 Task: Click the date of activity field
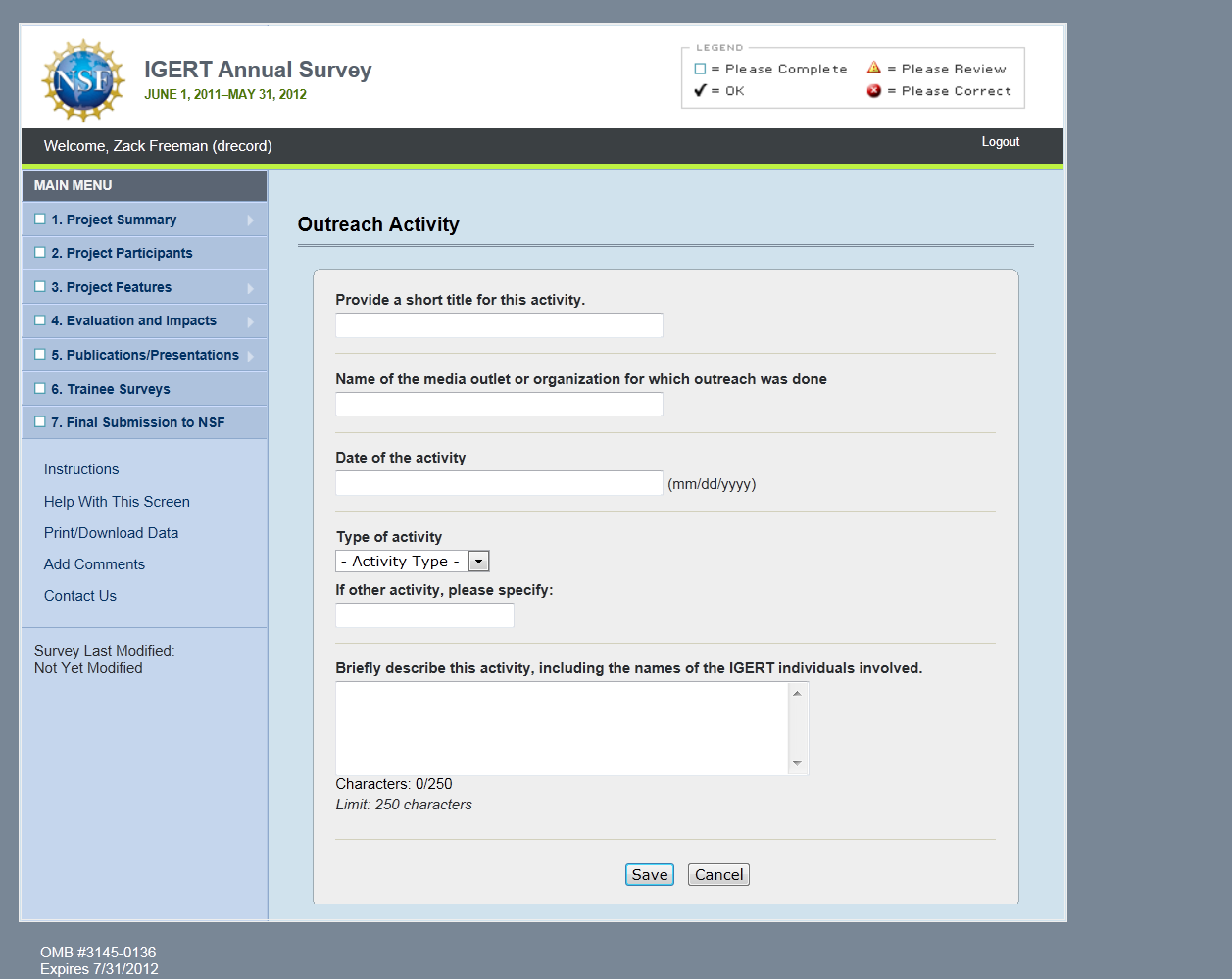[499, 483]
